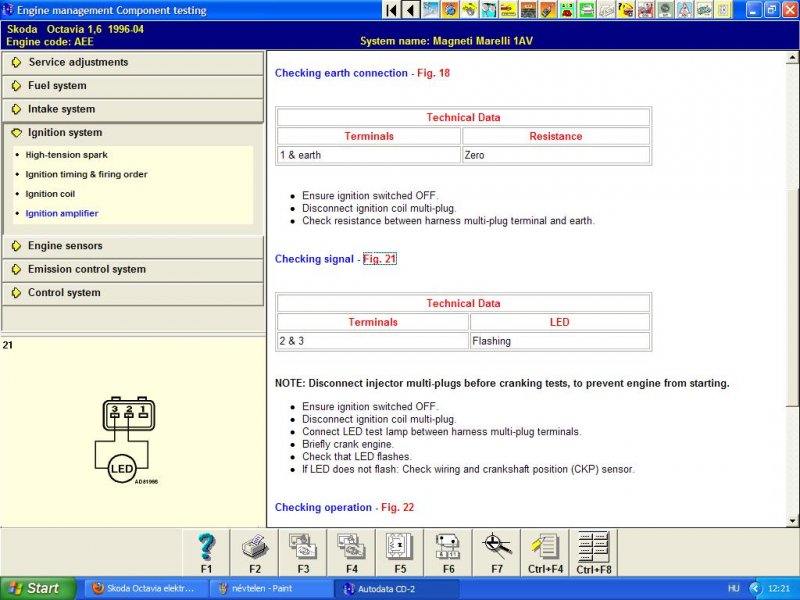Click the Checking signal heading
The image size is (800, 600).
point(314,259)
